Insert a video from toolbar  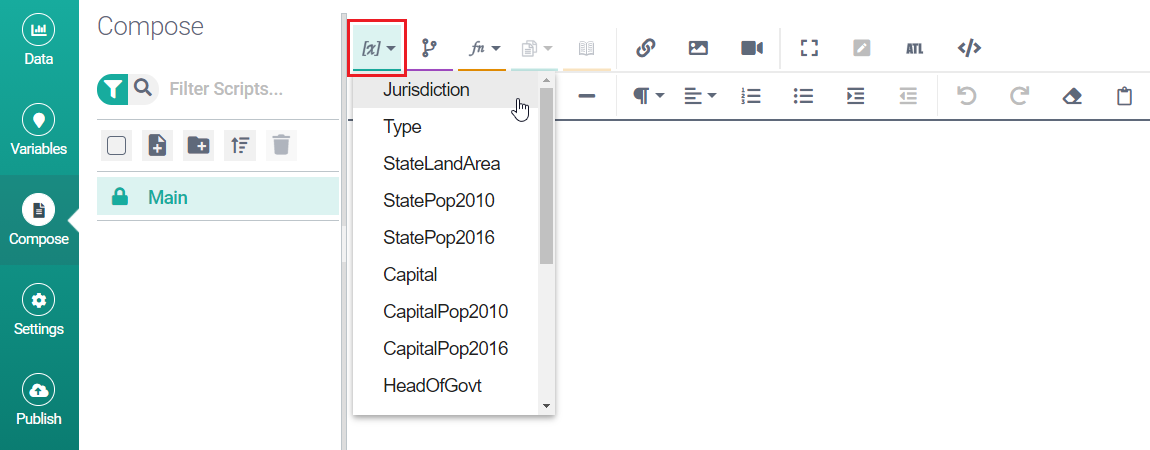[752, 48]
